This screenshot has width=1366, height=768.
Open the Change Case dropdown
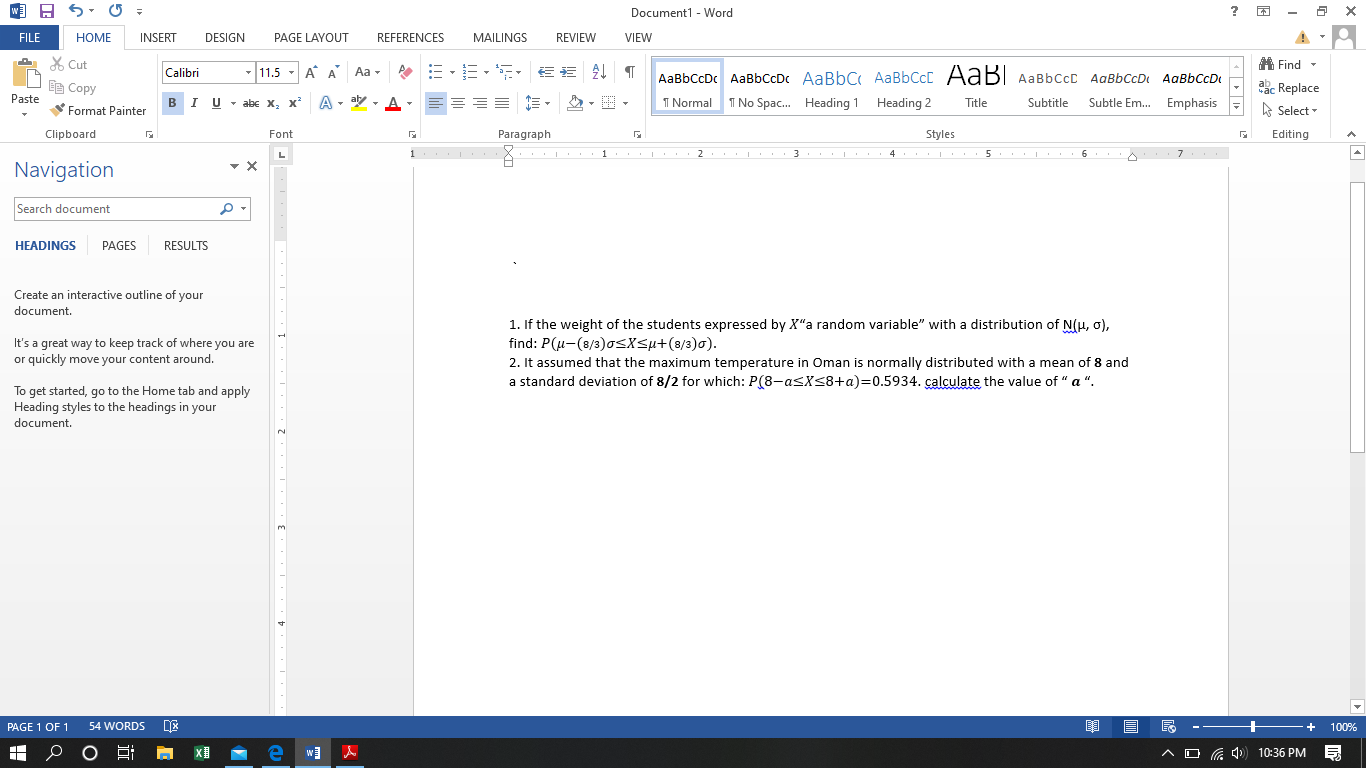(366, 73)
